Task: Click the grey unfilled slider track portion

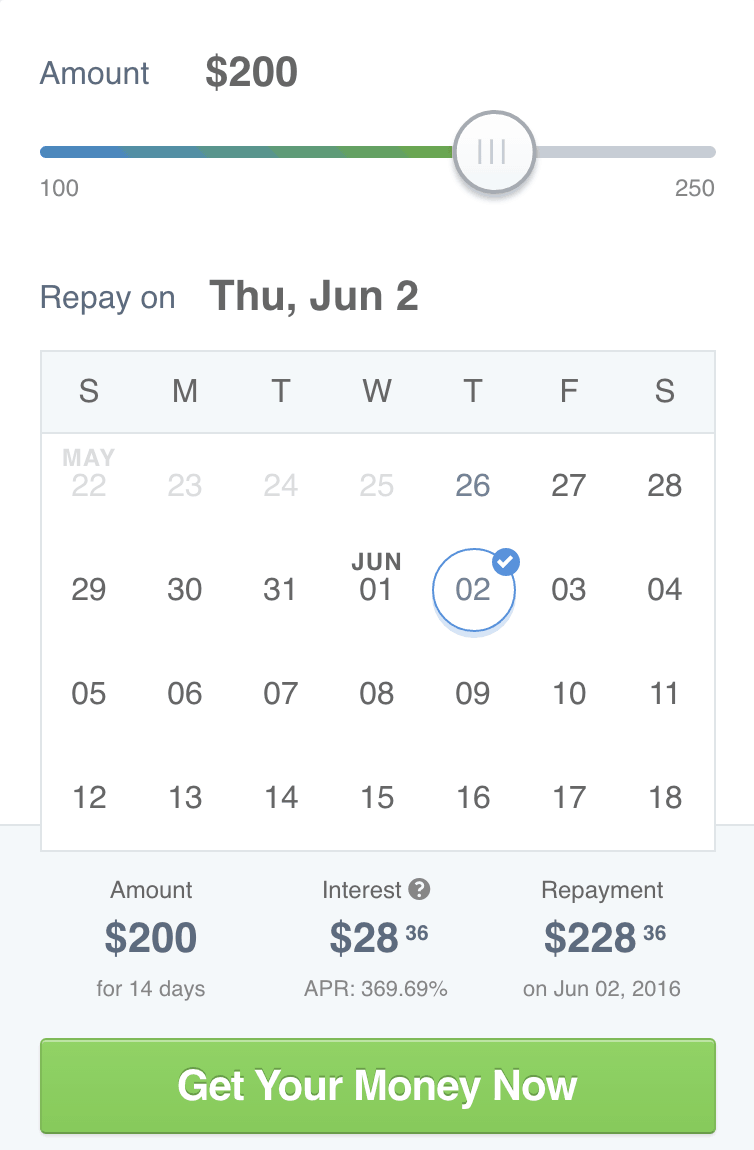Action: 626,152
